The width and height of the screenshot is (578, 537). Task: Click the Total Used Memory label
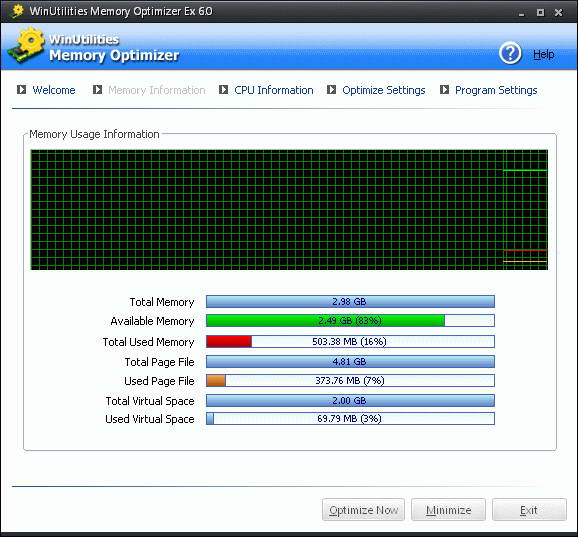(x=148, y=342)
